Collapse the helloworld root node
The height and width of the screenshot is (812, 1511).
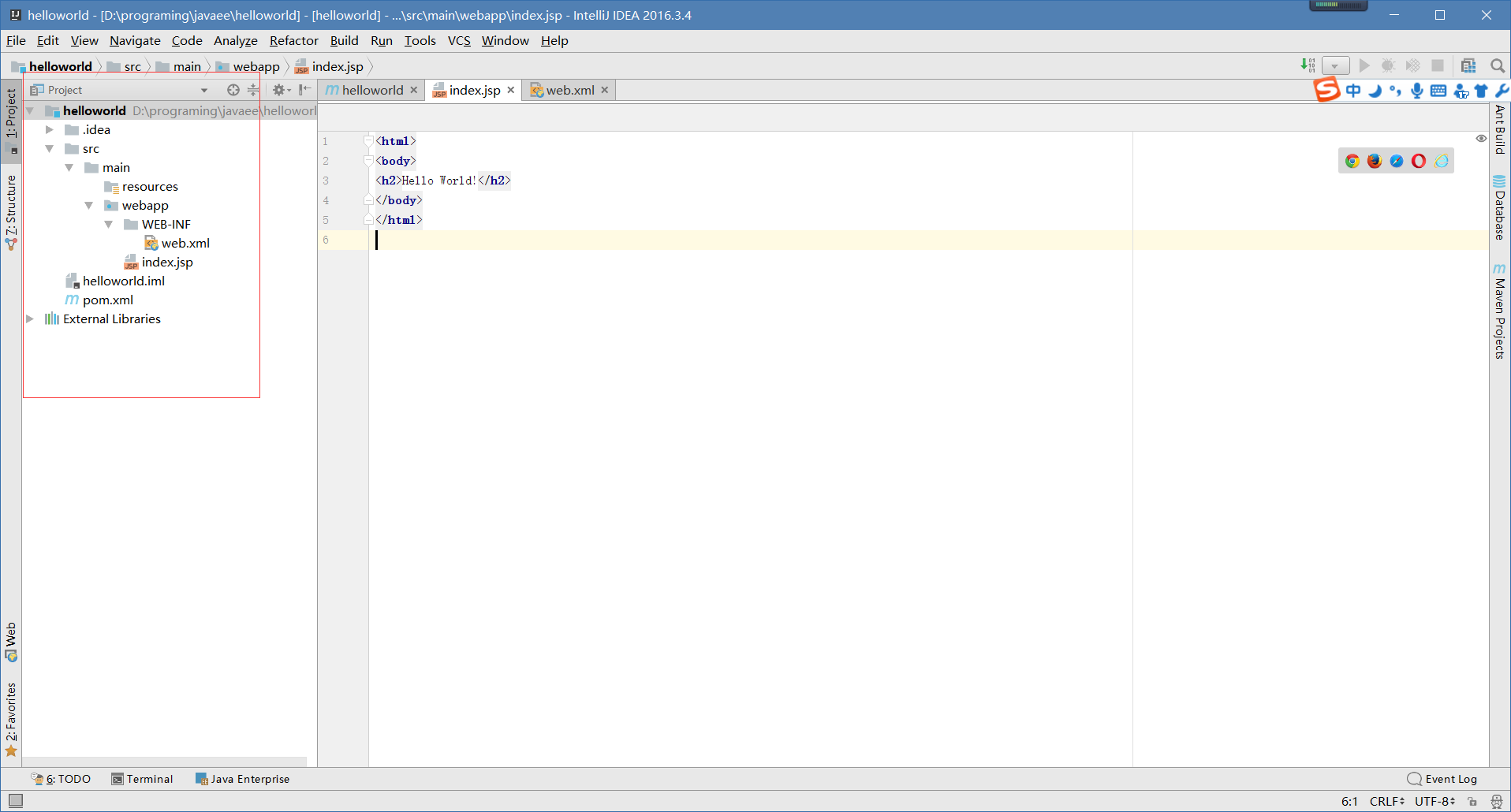(30, 111)
